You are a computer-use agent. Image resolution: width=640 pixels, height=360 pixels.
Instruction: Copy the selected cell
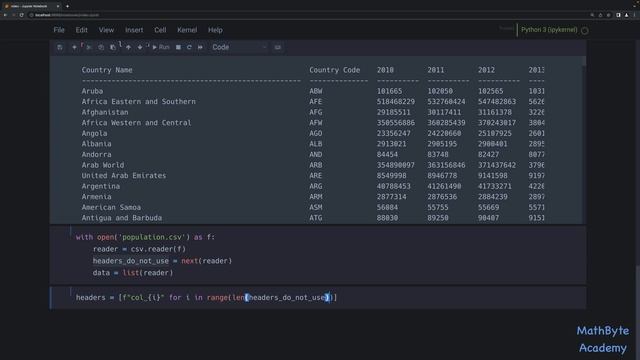pyautogui.click(x=101, y=47)
